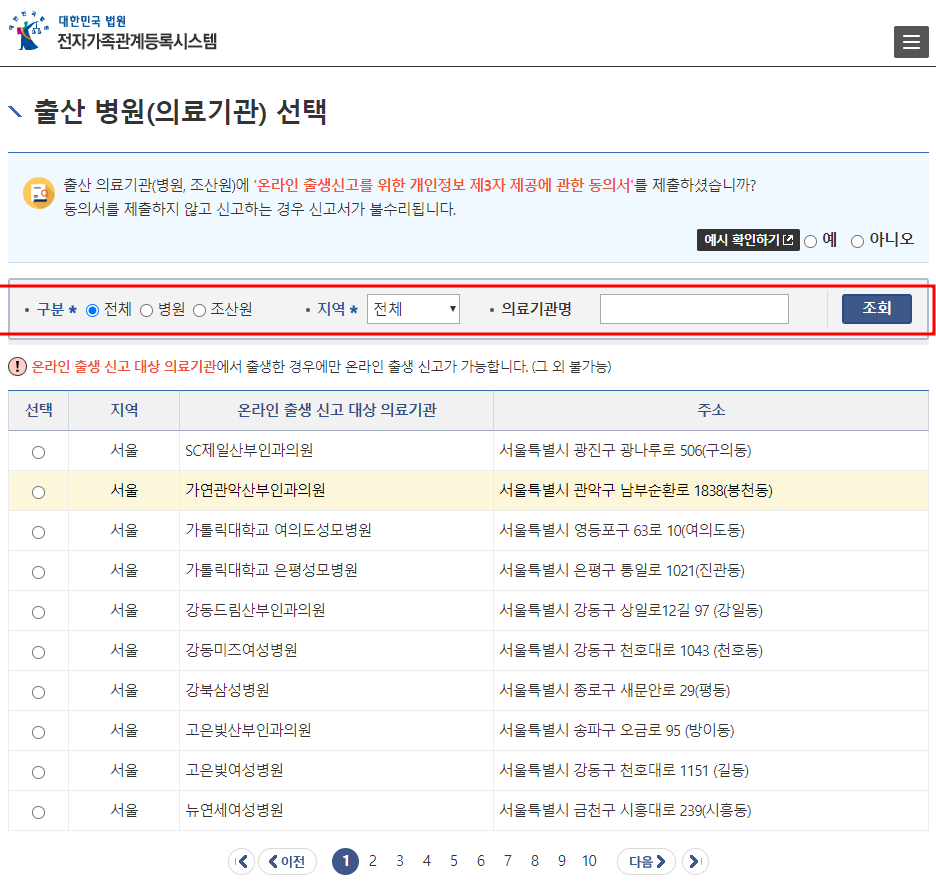936x886 pixels.
Task: Go to page 7
Action: (507, 861)
